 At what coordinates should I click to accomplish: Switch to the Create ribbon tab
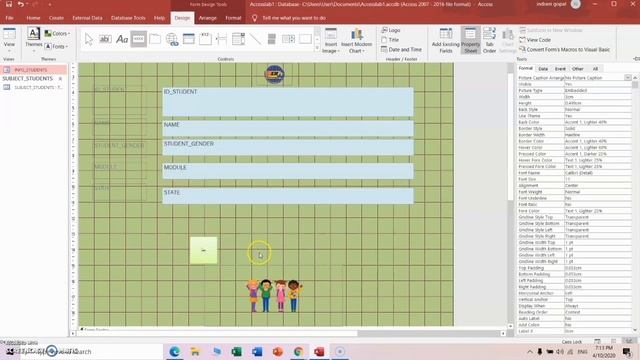[56, 18]
